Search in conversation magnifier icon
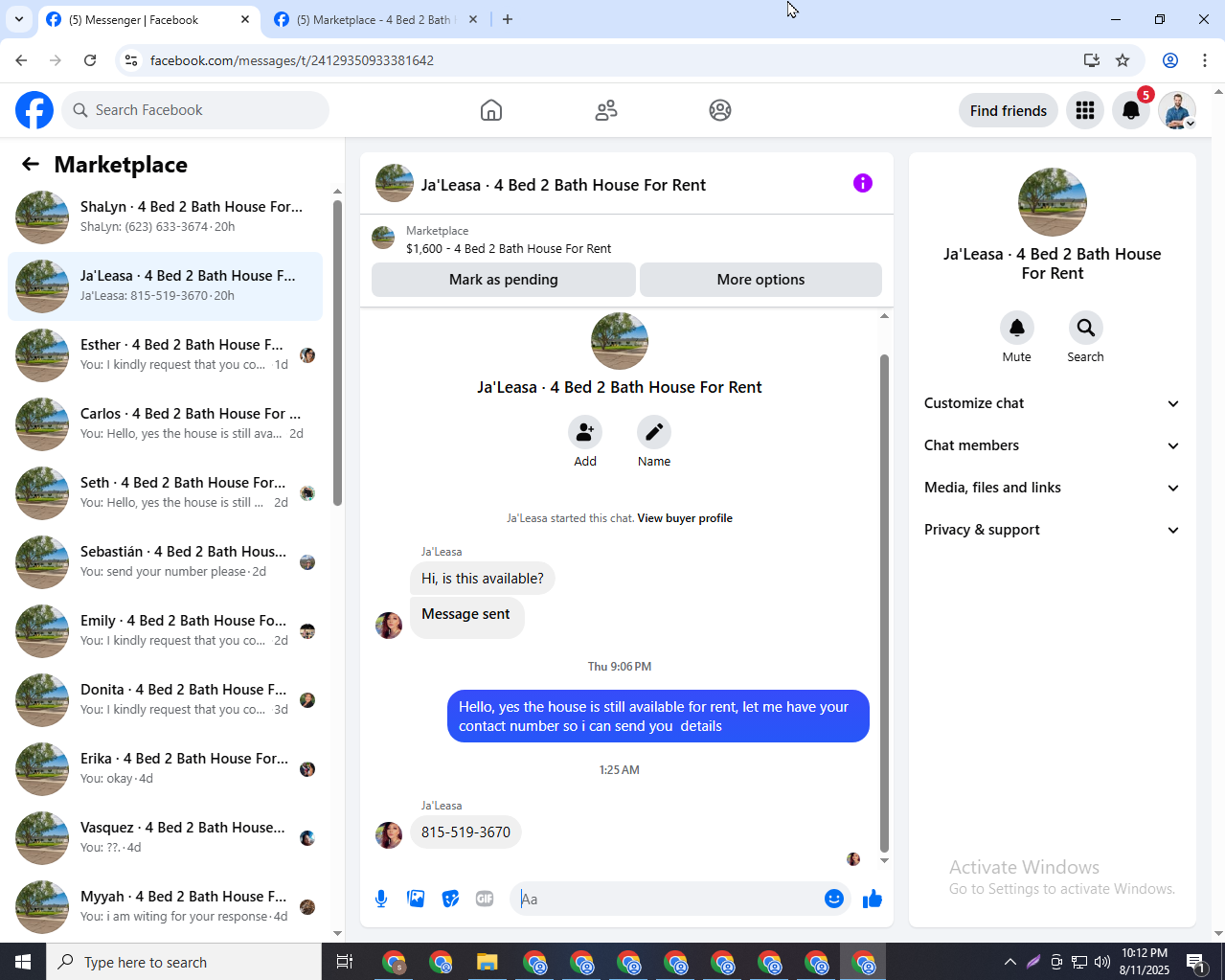Screen dimensions: 1225x980 (1086, 328)
